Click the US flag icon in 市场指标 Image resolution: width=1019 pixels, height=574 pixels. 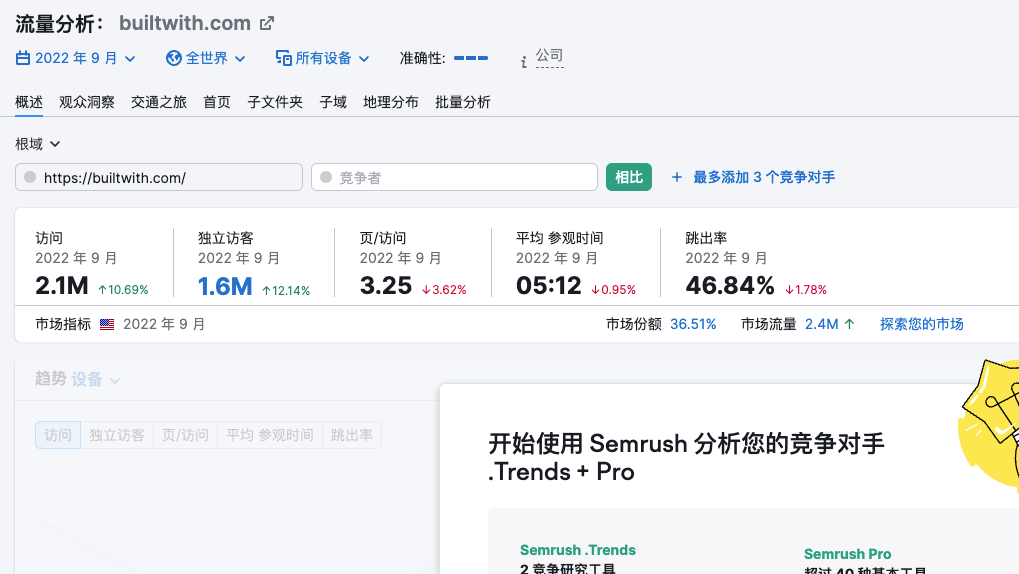coord(107,324)
